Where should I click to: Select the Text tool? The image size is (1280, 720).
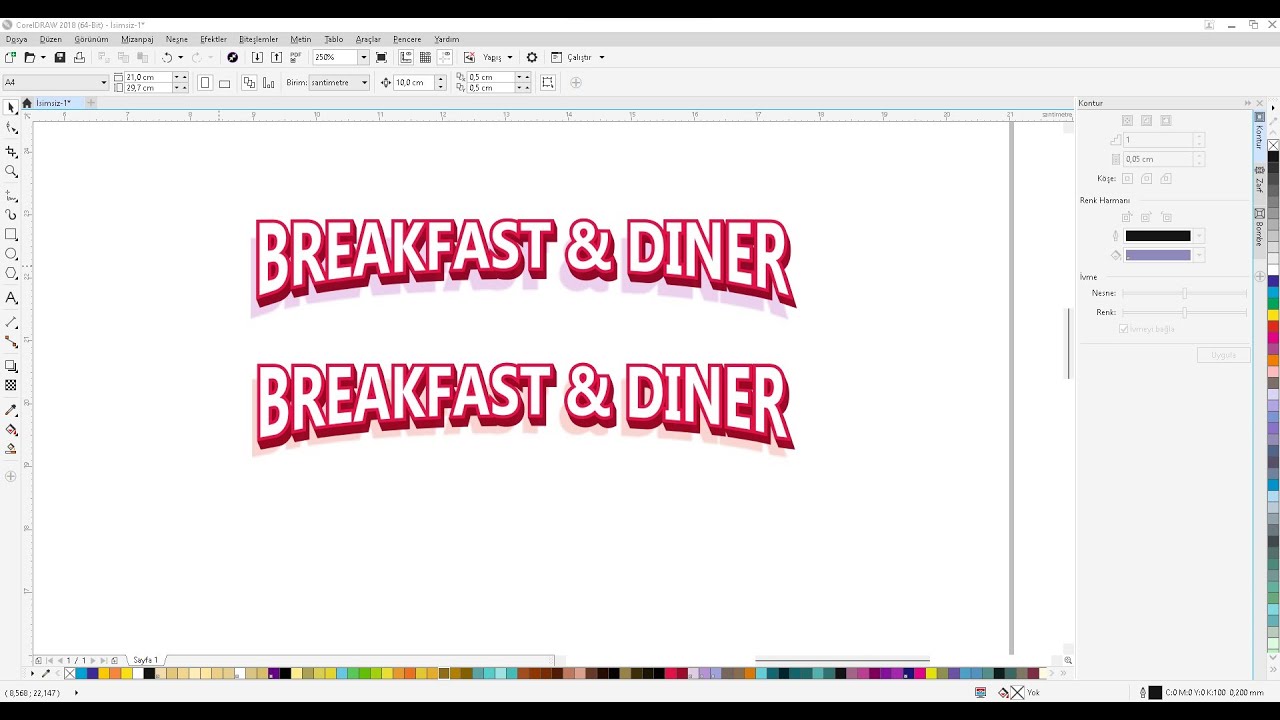click(11, 298)
